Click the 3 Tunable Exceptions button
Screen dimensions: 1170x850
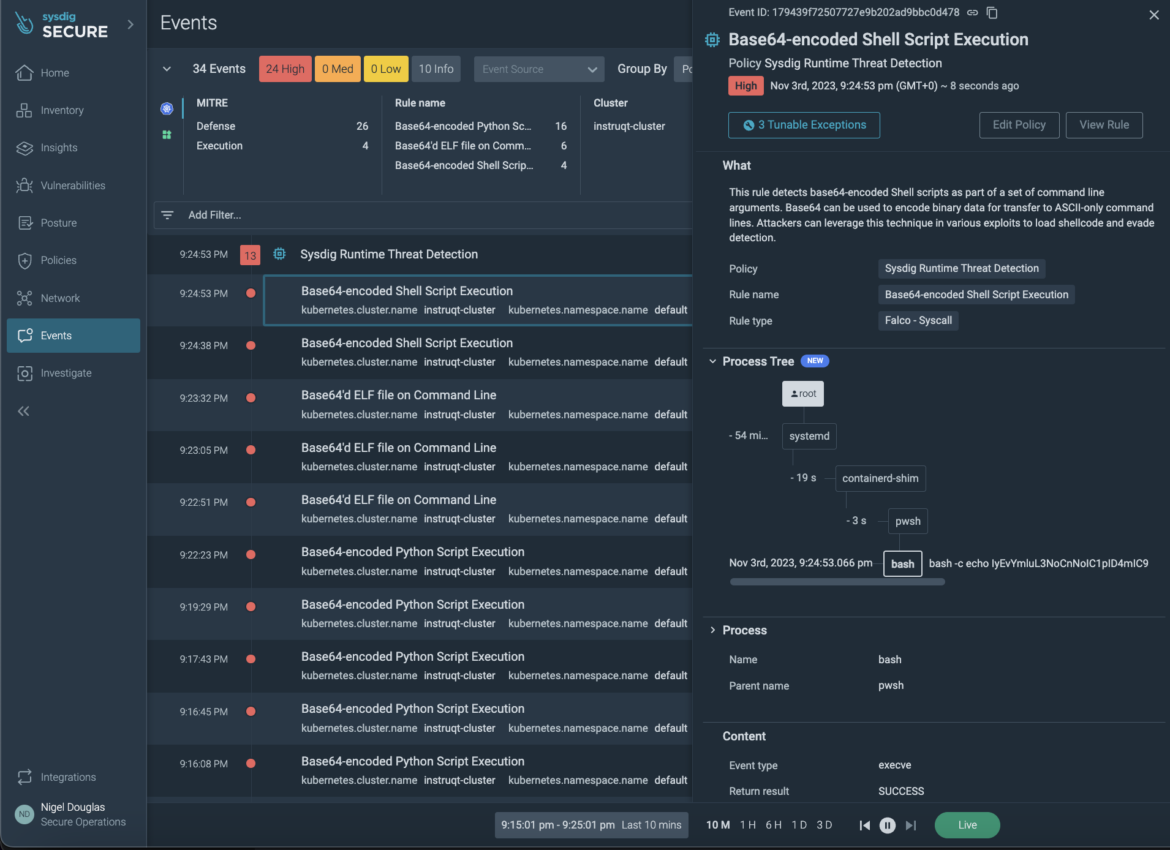[804, 125]
